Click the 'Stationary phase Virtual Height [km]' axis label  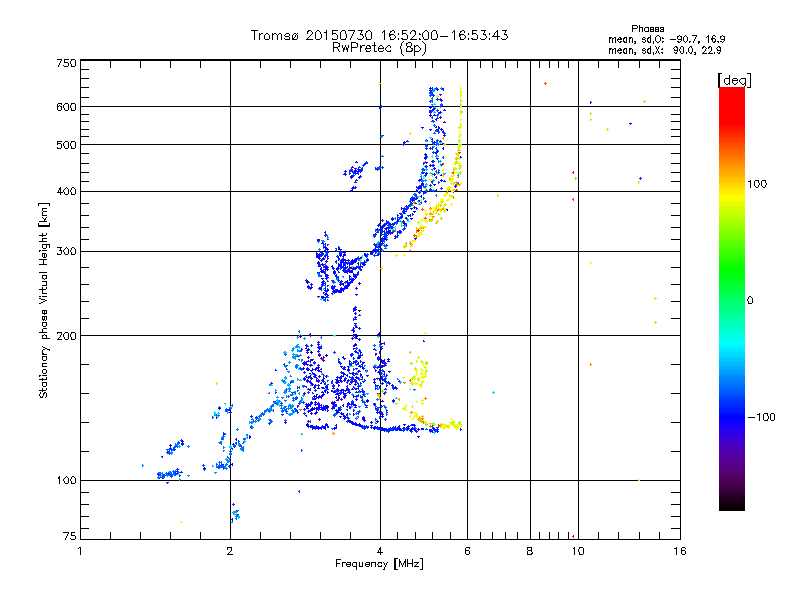[43, 300]
